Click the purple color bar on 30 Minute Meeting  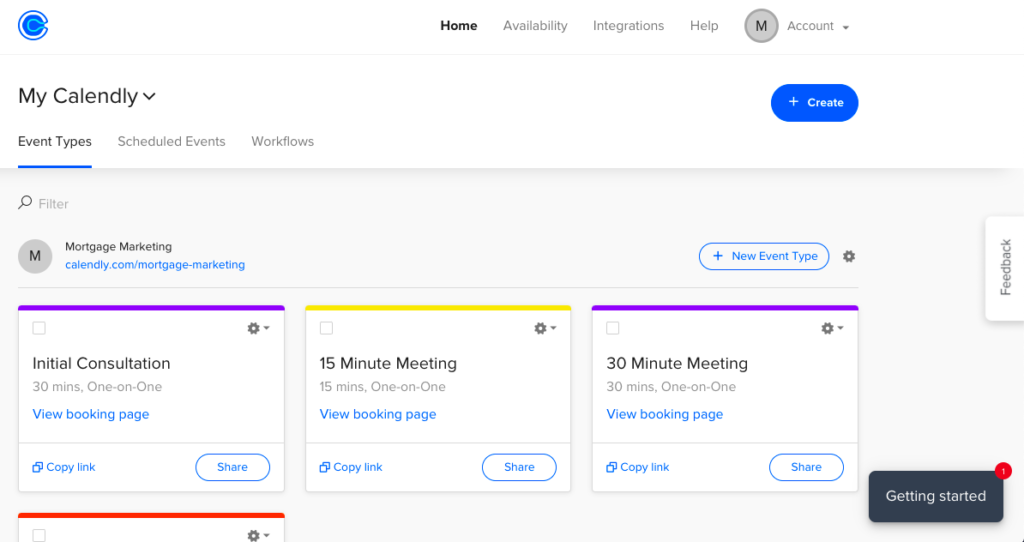(725, 308)
